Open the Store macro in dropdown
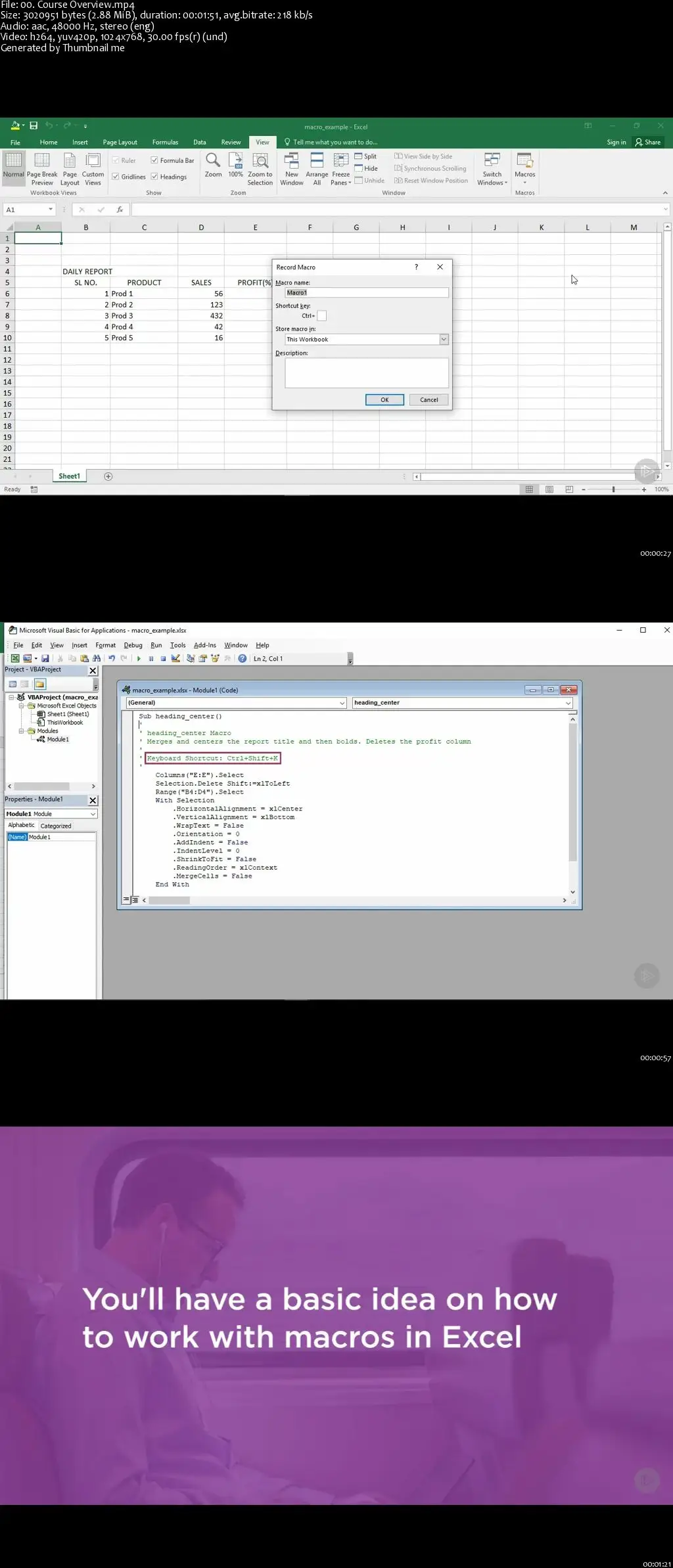Screen dimensions: 673x1568 point(444,340)
